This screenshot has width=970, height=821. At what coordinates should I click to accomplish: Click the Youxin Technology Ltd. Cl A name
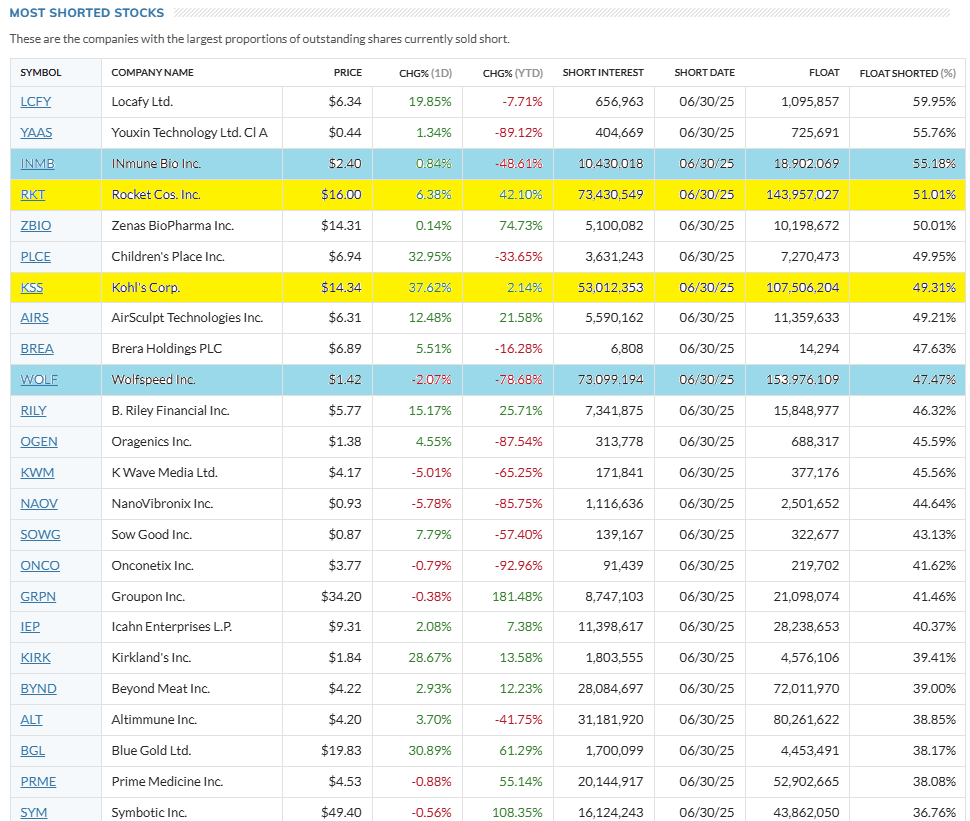(189, 132)
